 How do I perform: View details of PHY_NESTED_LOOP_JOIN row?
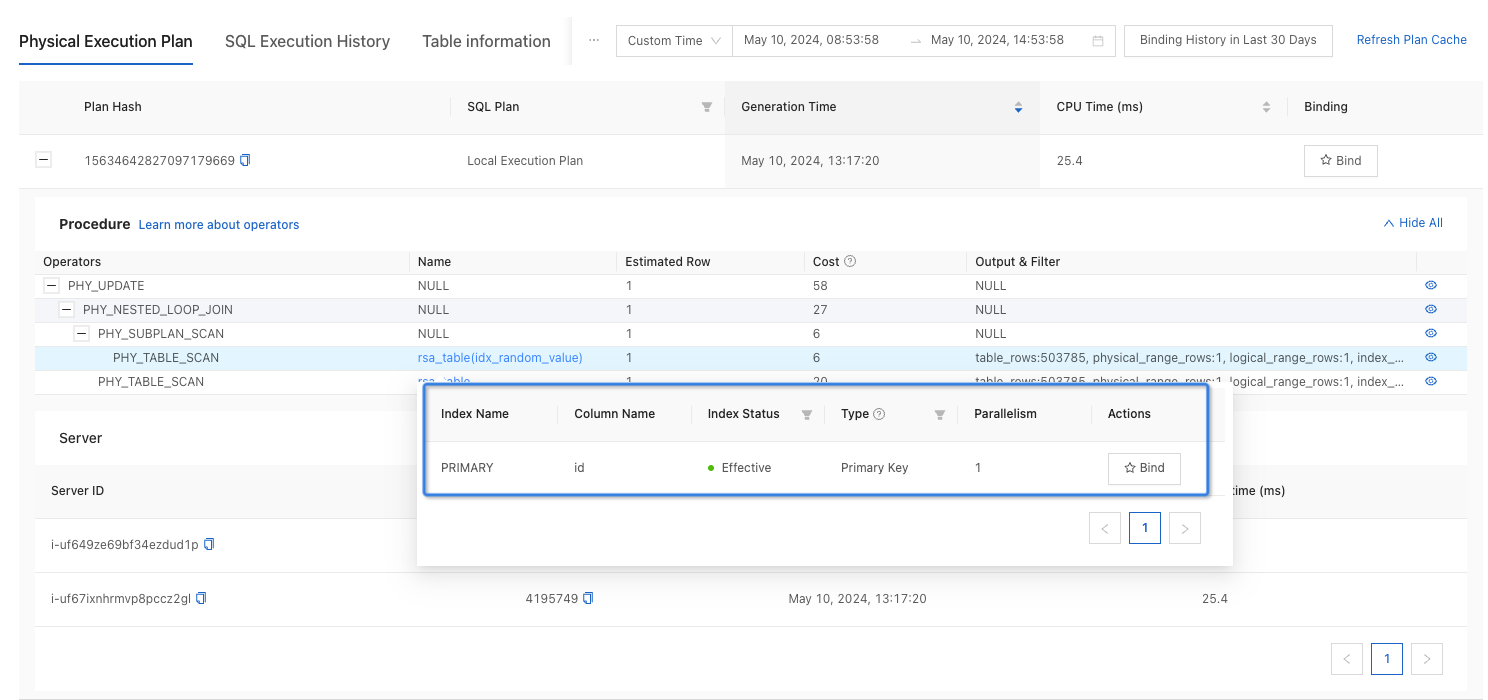(1431, 309)
